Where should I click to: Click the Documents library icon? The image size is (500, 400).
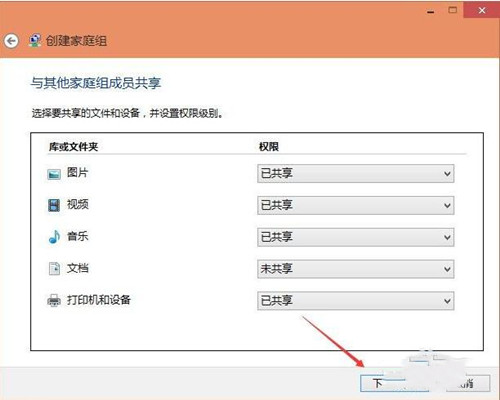pos(54,268)
